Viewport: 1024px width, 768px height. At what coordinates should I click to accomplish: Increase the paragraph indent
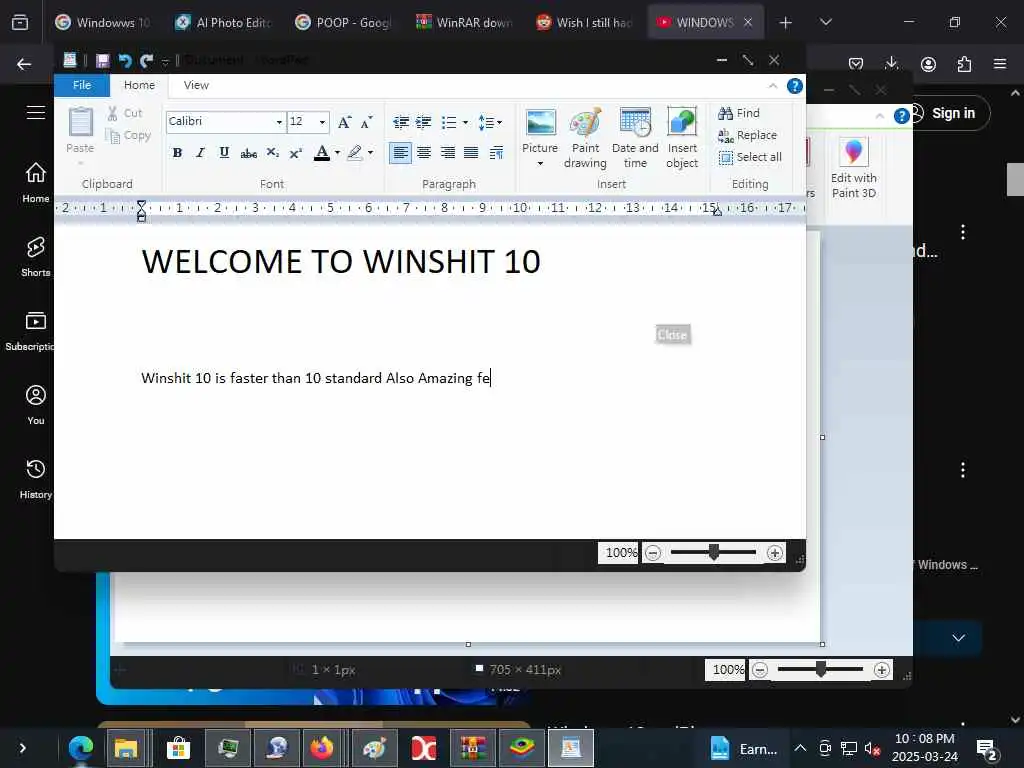point(424,122)
